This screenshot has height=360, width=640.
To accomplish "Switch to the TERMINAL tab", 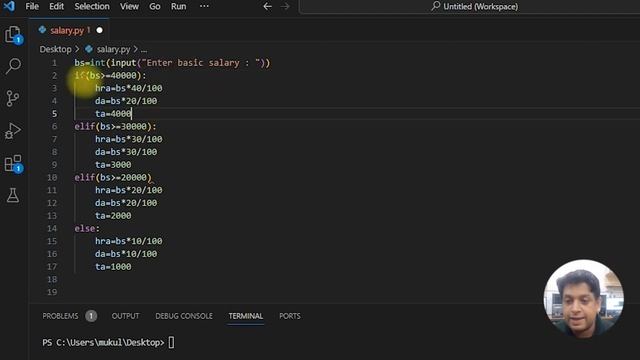I will pyautogui.click(x=246, y=316).
